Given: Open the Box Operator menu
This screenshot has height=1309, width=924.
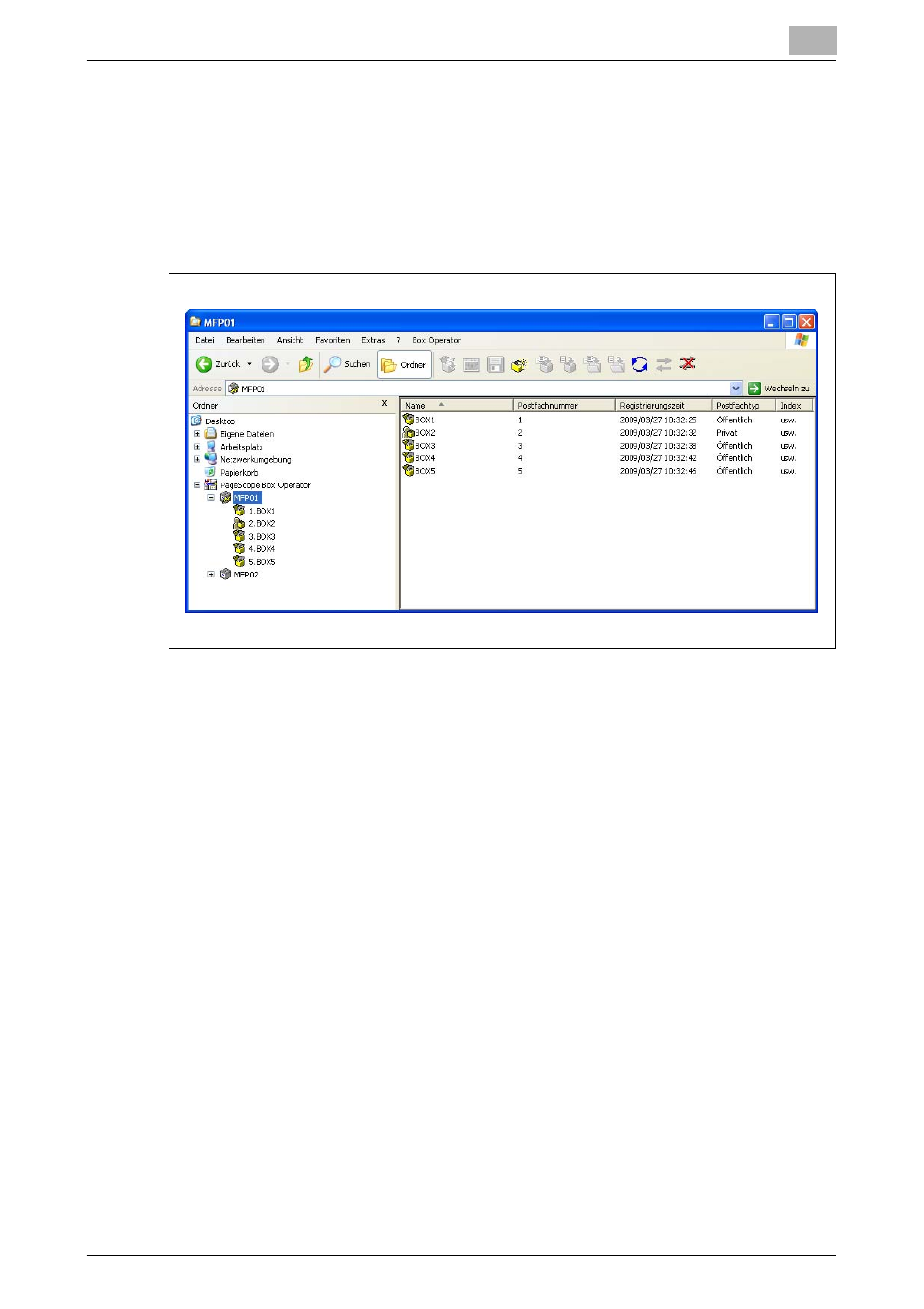Looking at the screenshot, I should tap(436, 340).
